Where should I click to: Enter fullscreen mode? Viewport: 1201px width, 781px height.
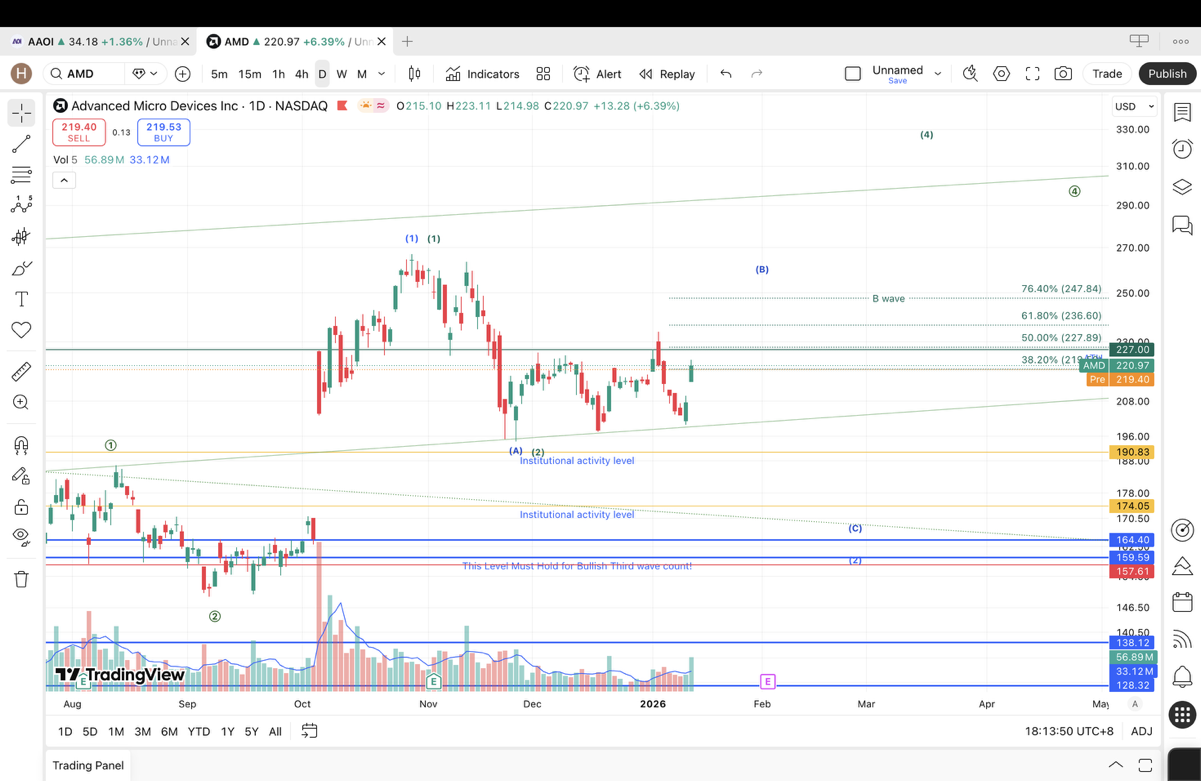click(1032, 74)
